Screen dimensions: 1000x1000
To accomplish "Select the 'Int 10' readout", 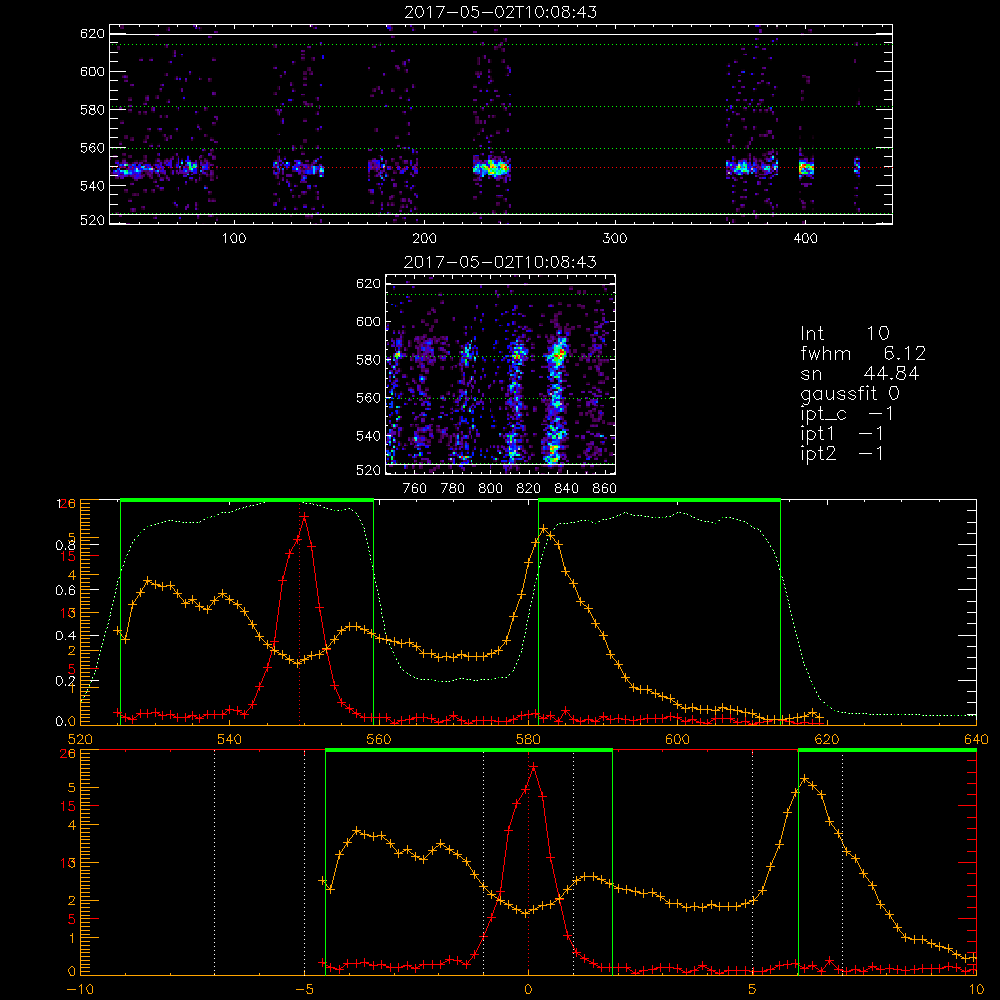I will pos(844,333).
